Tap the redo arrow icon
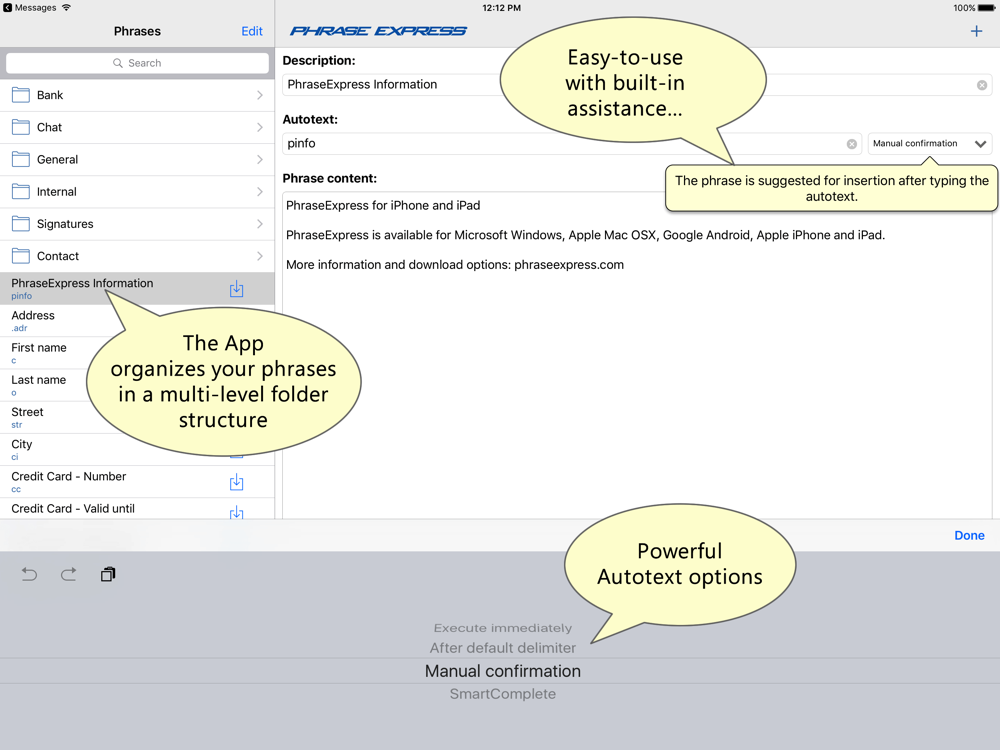Image resolution: width=1000 pixels, height=750 pixels. coord(68,575)
